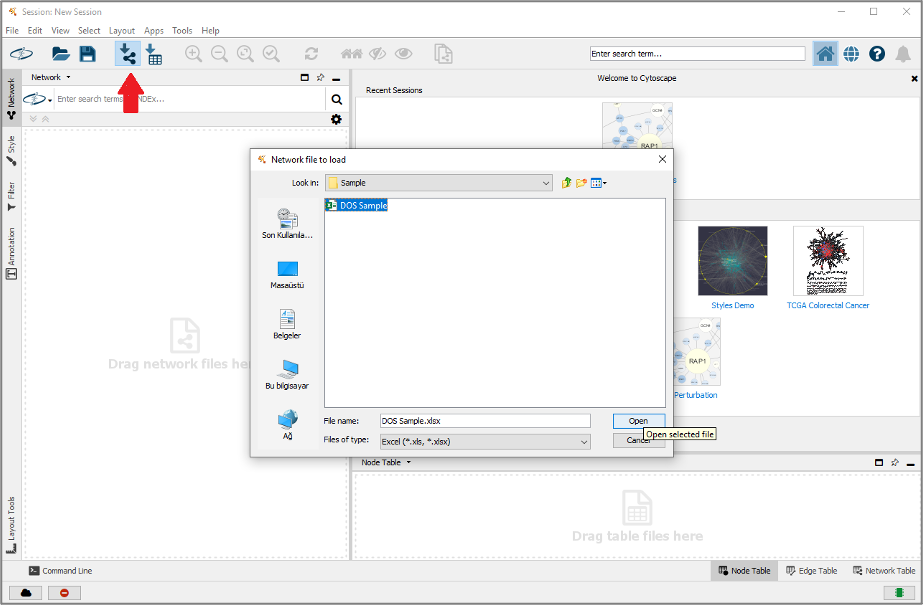Open the Layout menu
This screenshot has height=606, width=924.
click(122, 31)
